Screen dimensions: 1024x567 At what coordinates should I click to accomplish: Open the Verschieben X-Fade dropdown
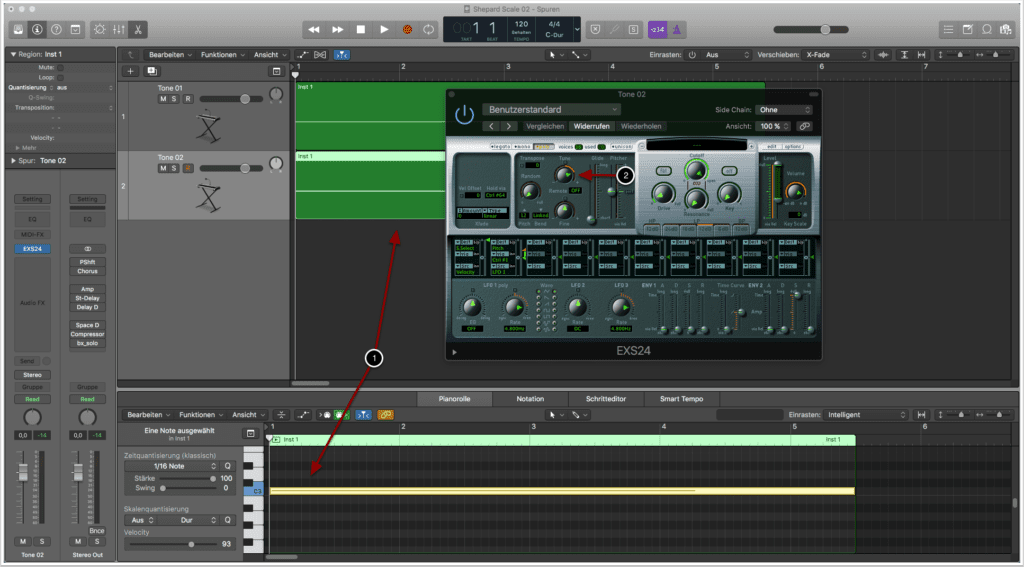(836, 54)
